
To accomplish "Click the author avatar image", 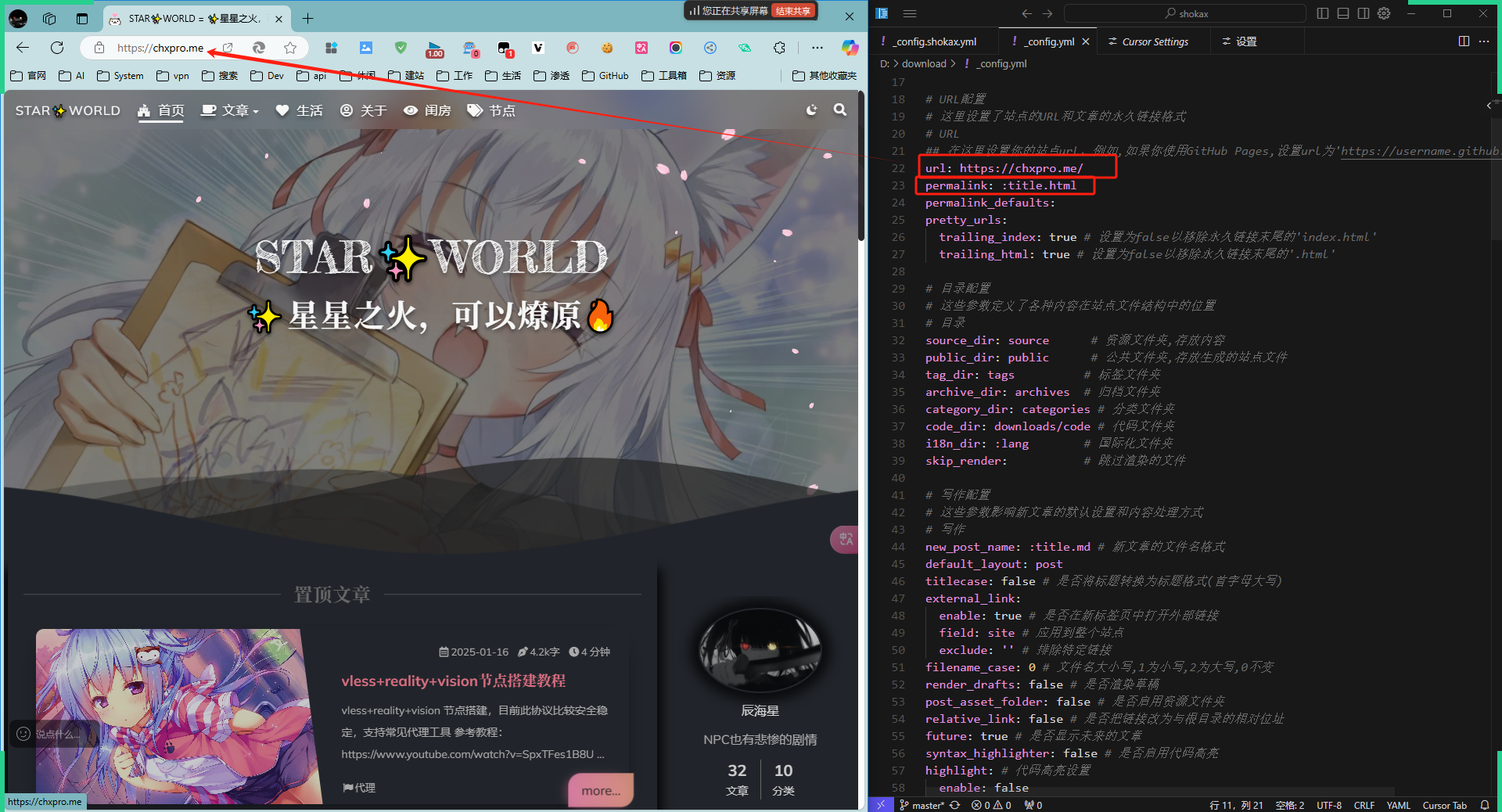I will coord(760,649).
